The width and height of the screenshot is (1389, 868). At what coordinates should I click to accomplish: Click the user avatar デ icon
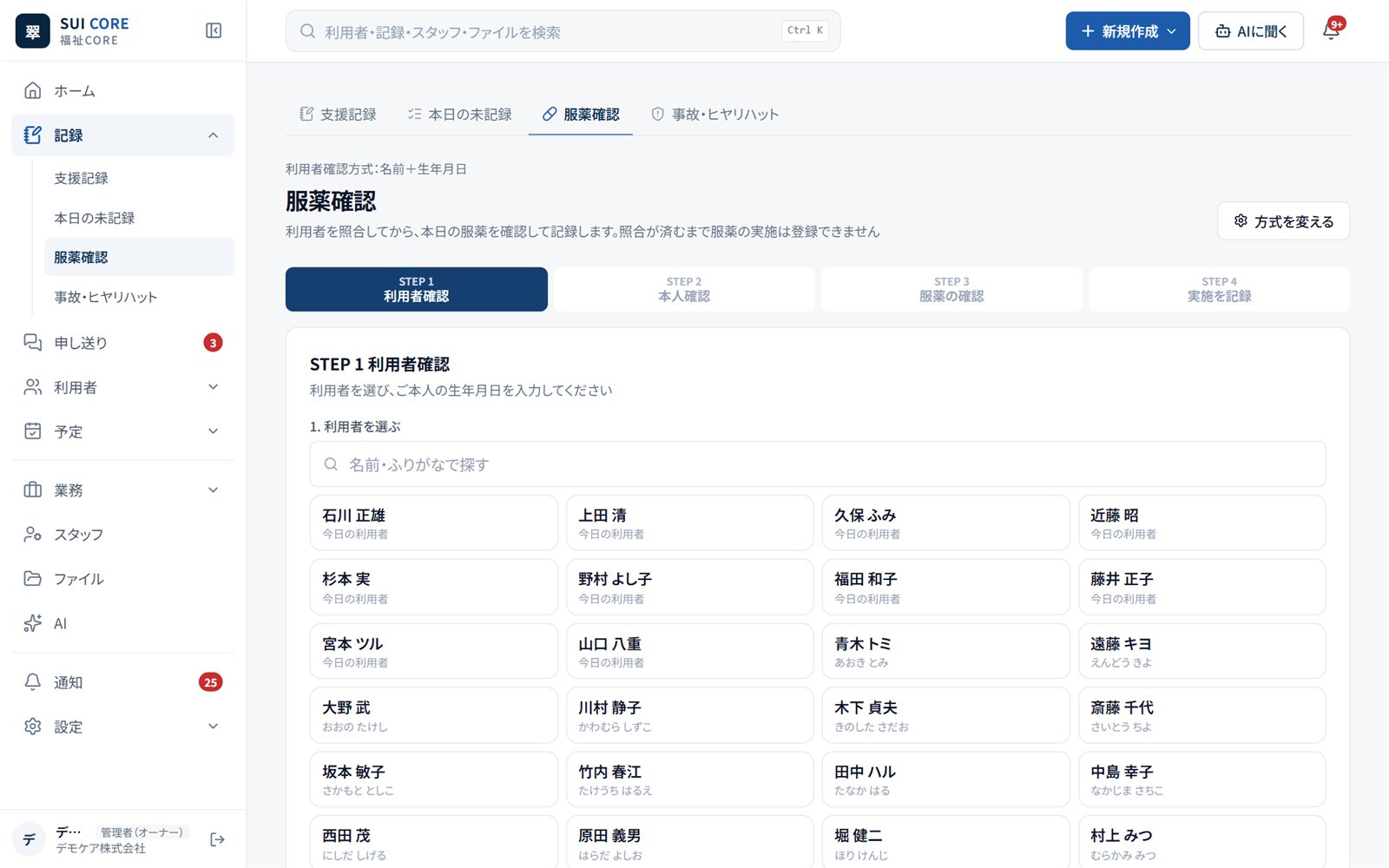tap(30, 839)
